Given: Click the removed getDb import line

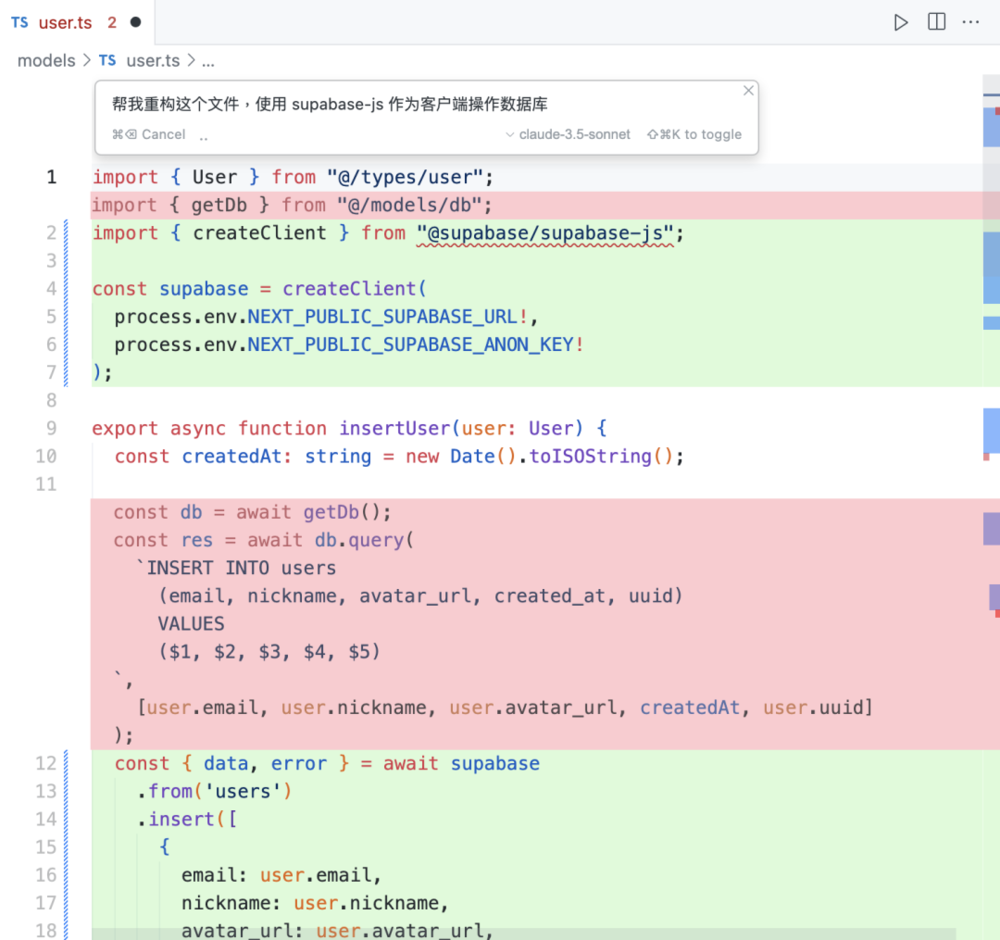Looking at the screenshot, I should [292, 205].
